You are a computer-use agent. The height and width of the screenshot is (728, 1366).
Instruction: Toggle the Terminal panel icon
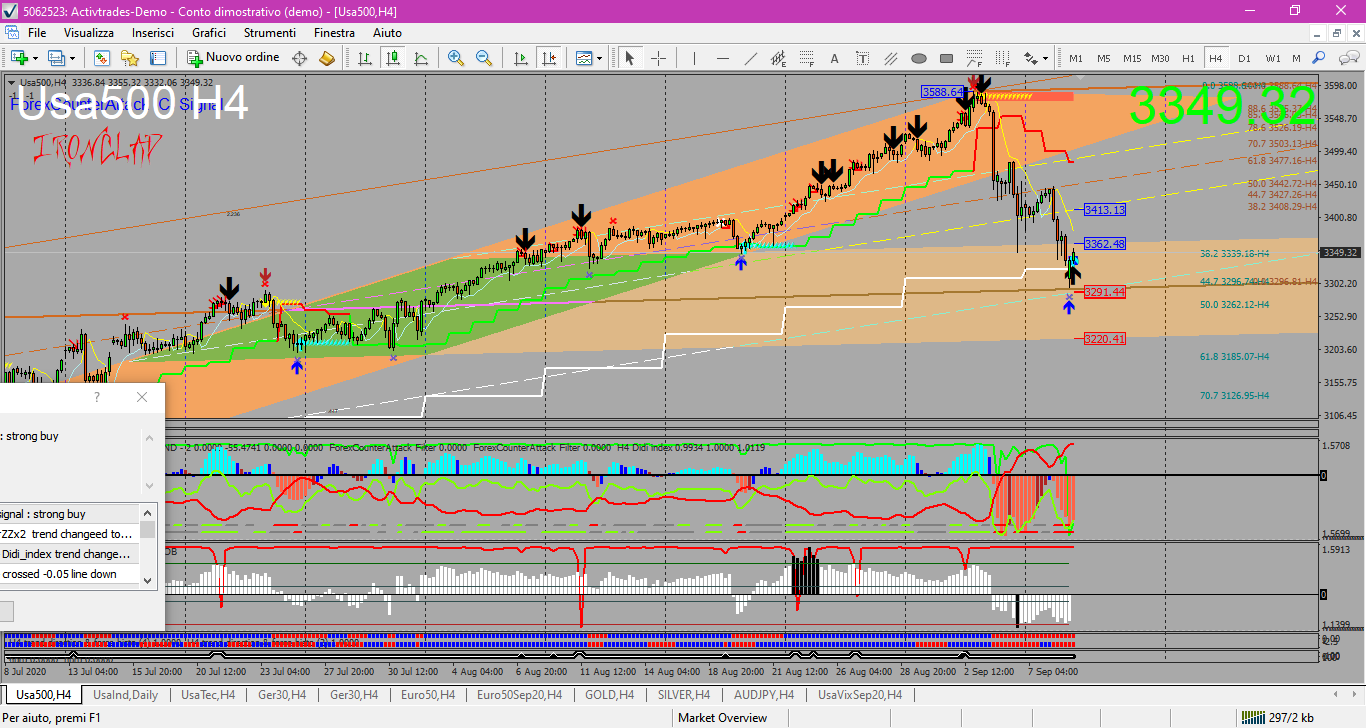click(x=159, y=58)
